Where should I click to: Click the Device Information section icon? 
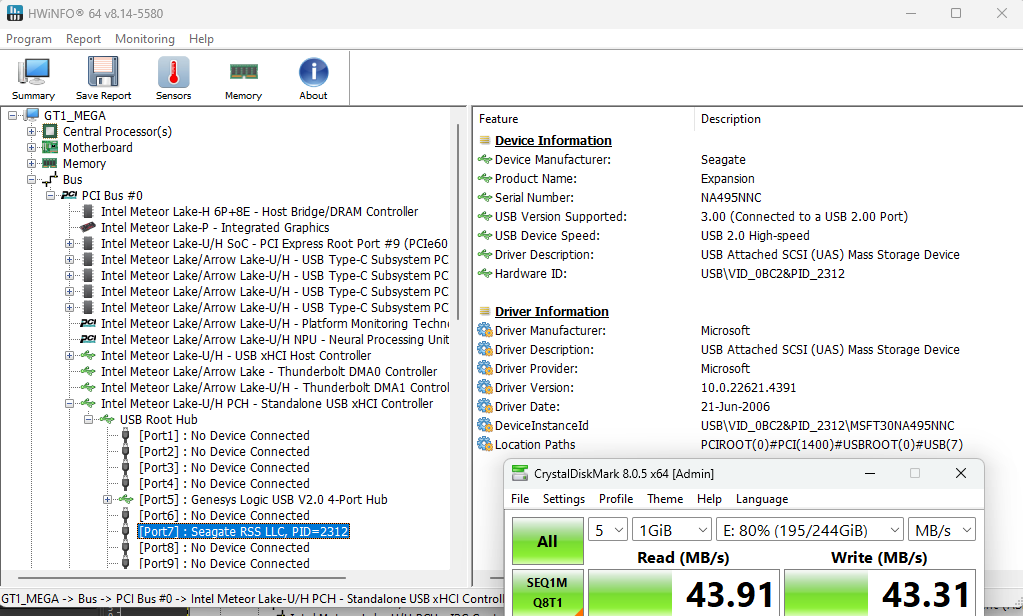click(485, 140)
